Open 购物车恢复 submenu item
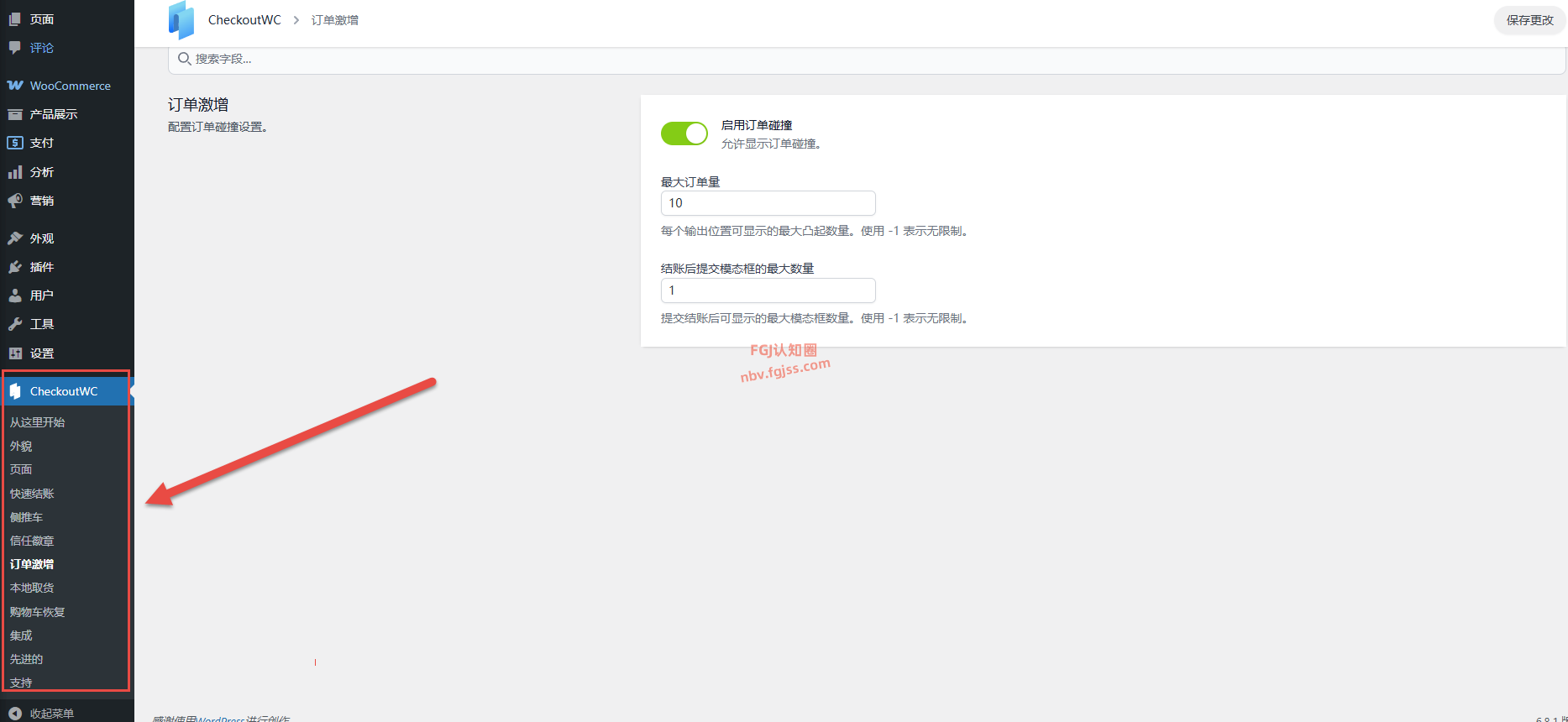Image resolution: width=1568 pixels, height=722 pixels. coord(37,612)
